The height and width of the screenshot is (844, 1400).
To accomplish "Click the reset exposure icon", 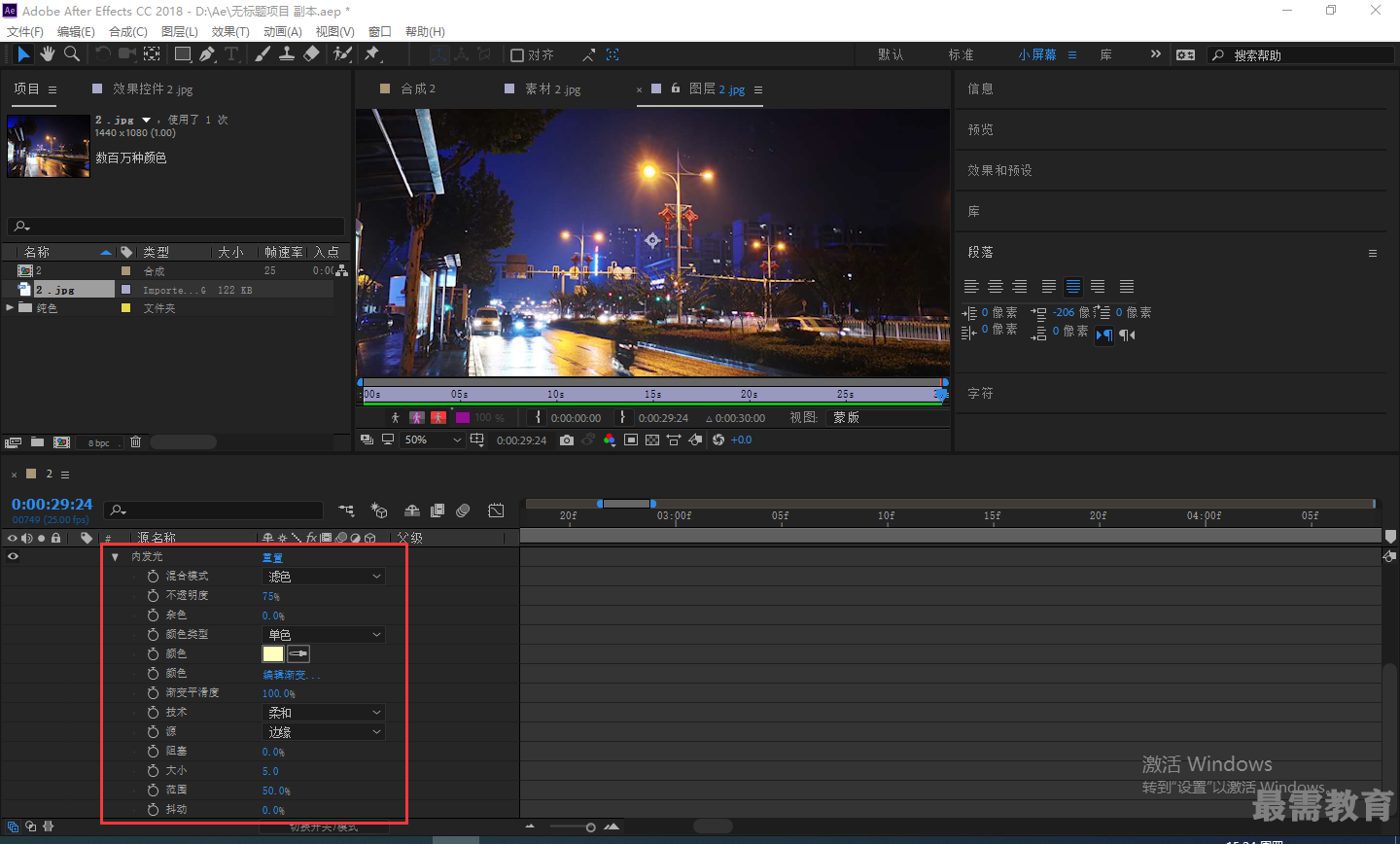I will pyautogui.click(x=717, y=440).
